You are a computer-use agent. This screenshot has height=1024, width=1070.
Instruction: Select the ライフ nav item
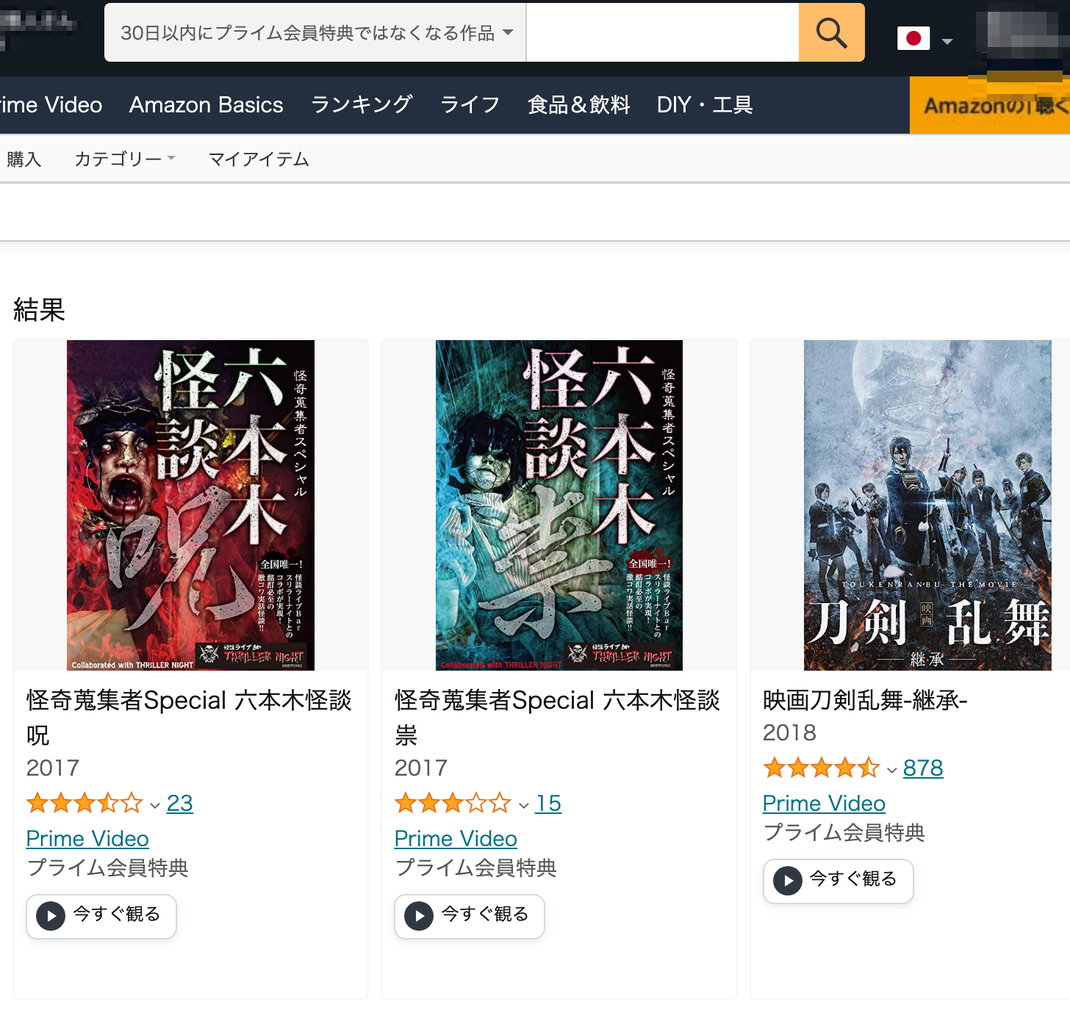pos(469,104)
